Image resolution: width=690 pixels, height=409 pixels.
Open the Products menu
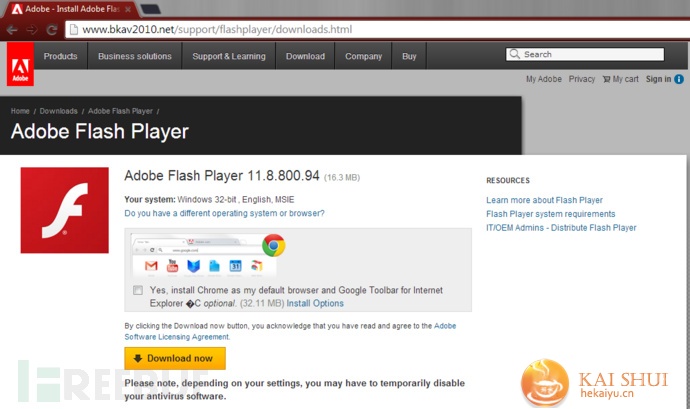pyautogui.click(x=60, y=56)
